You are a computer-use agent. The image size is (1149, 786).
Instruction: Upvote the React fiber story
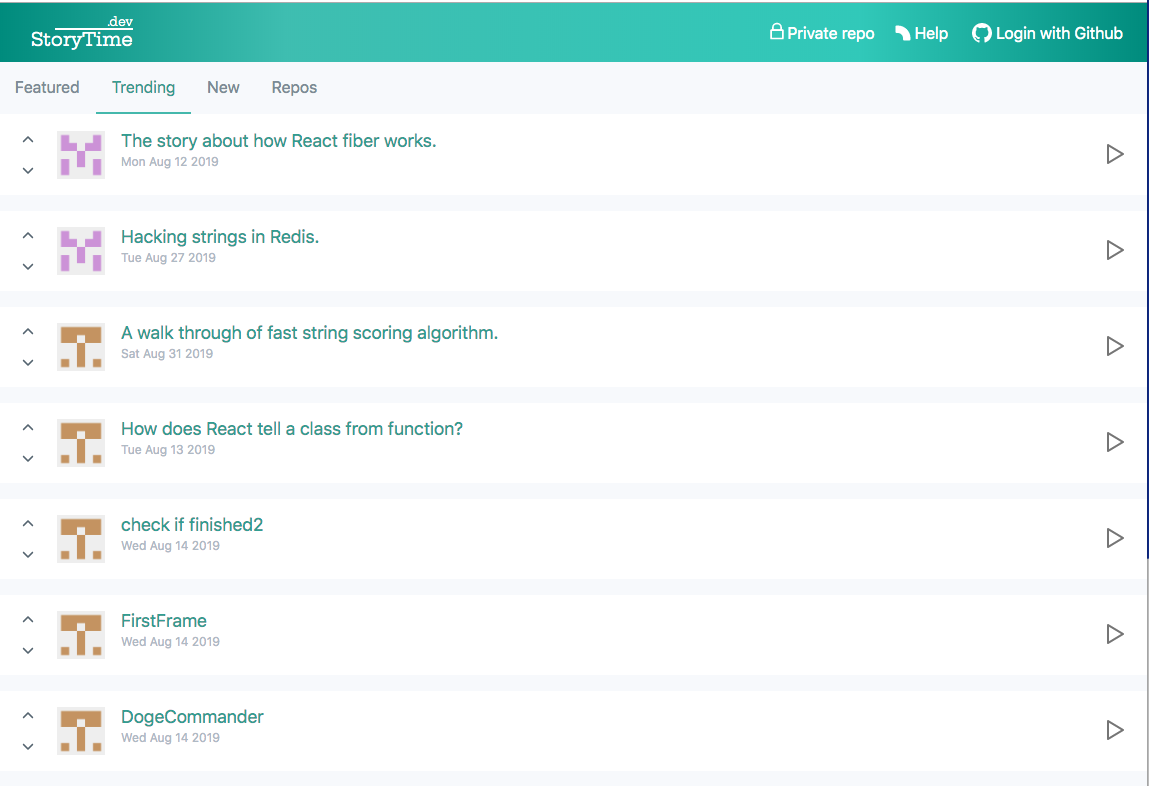28,139
